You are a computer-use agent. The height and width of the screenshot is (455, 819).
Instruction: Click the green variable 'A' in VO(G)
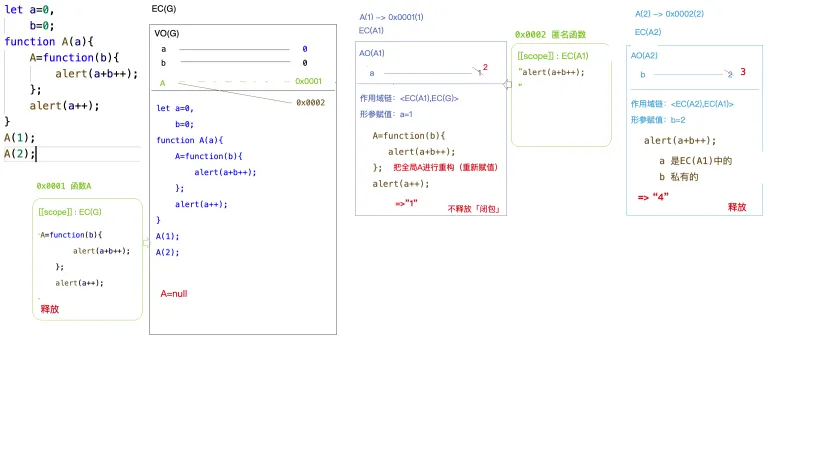(x=162, y=83)
